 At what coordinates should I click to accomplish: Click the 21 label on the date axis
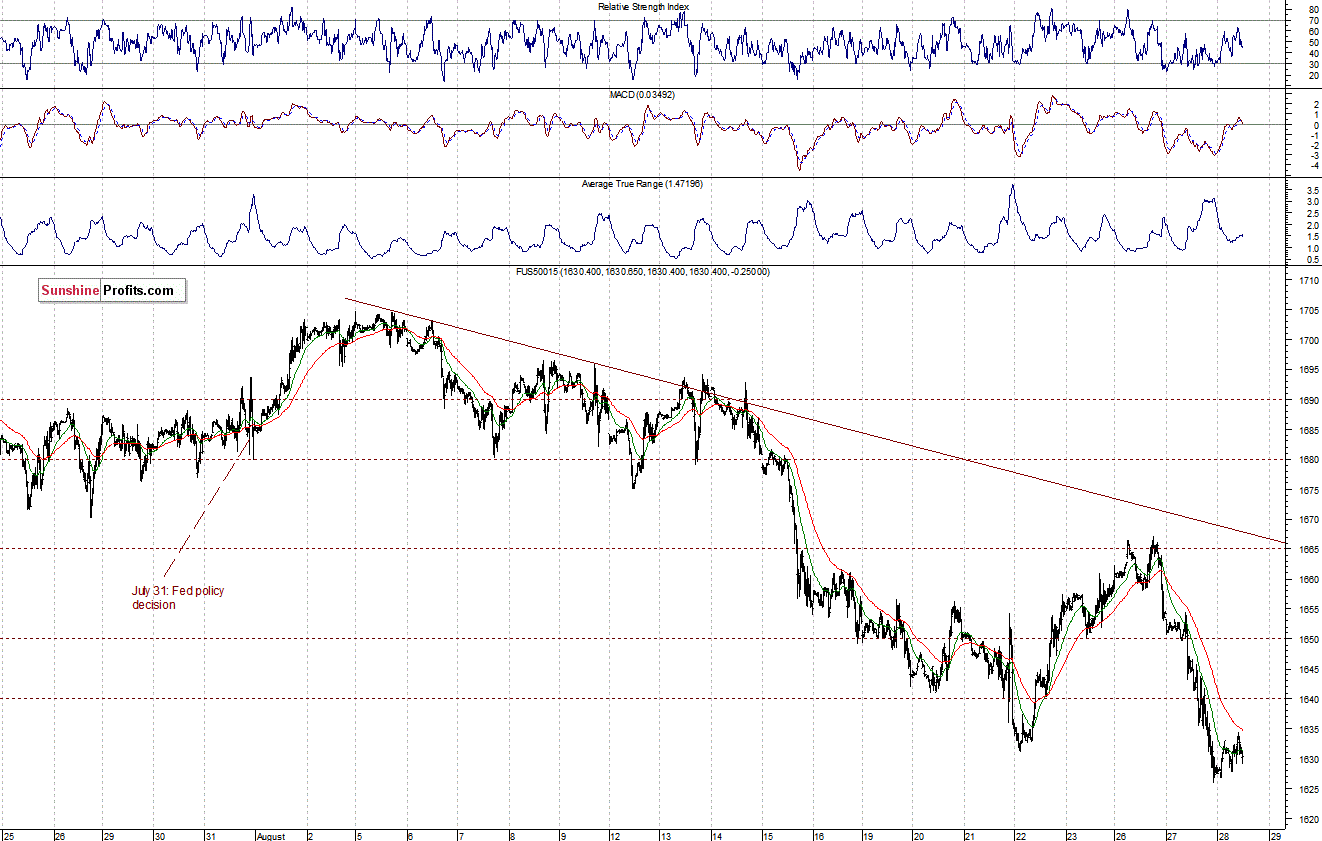tap(969, 835)
